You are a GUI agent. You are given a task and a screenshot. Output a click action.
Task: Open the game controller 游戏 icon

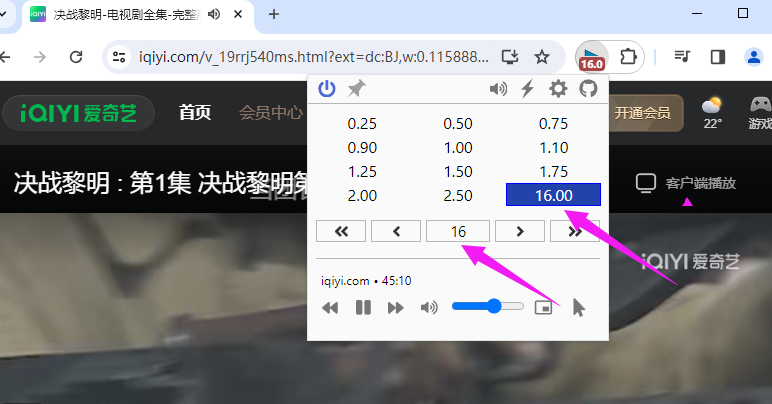[760, 113]
